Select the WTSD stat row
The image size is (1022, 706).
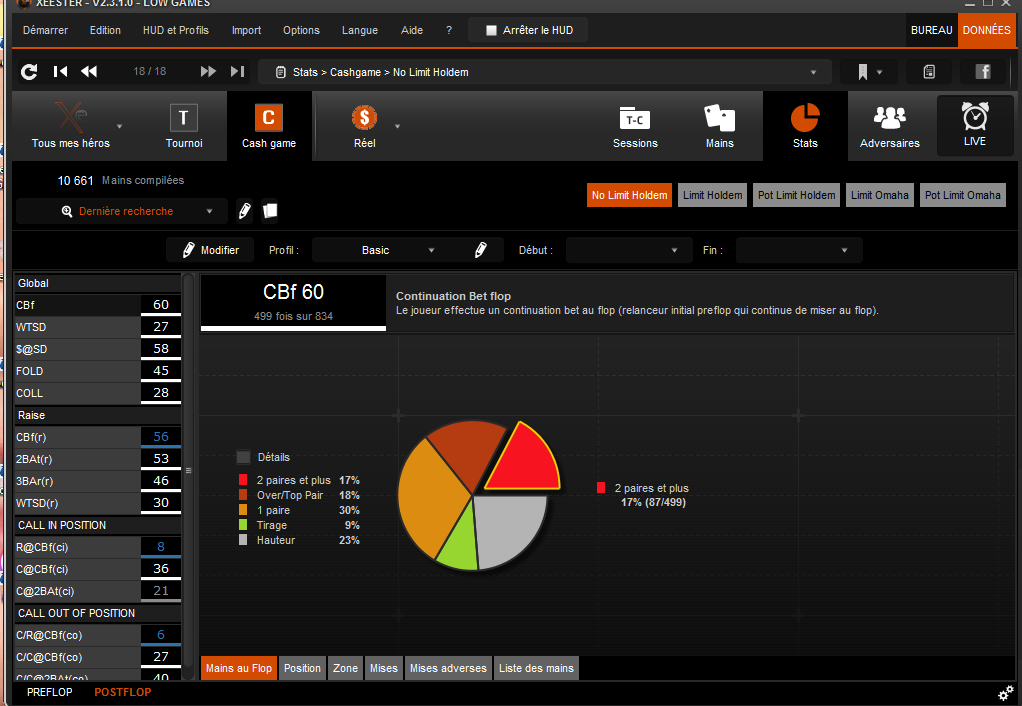point(98,327)
